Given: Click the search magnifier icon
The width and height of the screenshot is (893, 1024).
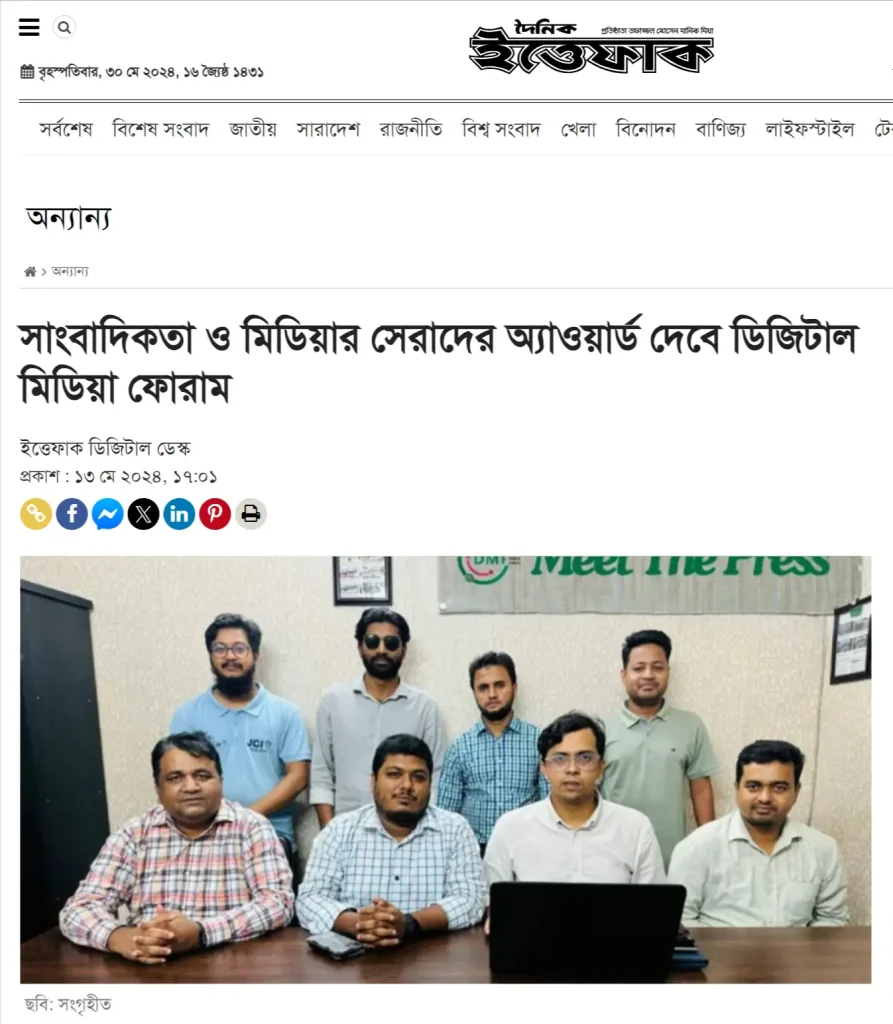Looking at the screenshot, I should [64, 27].
